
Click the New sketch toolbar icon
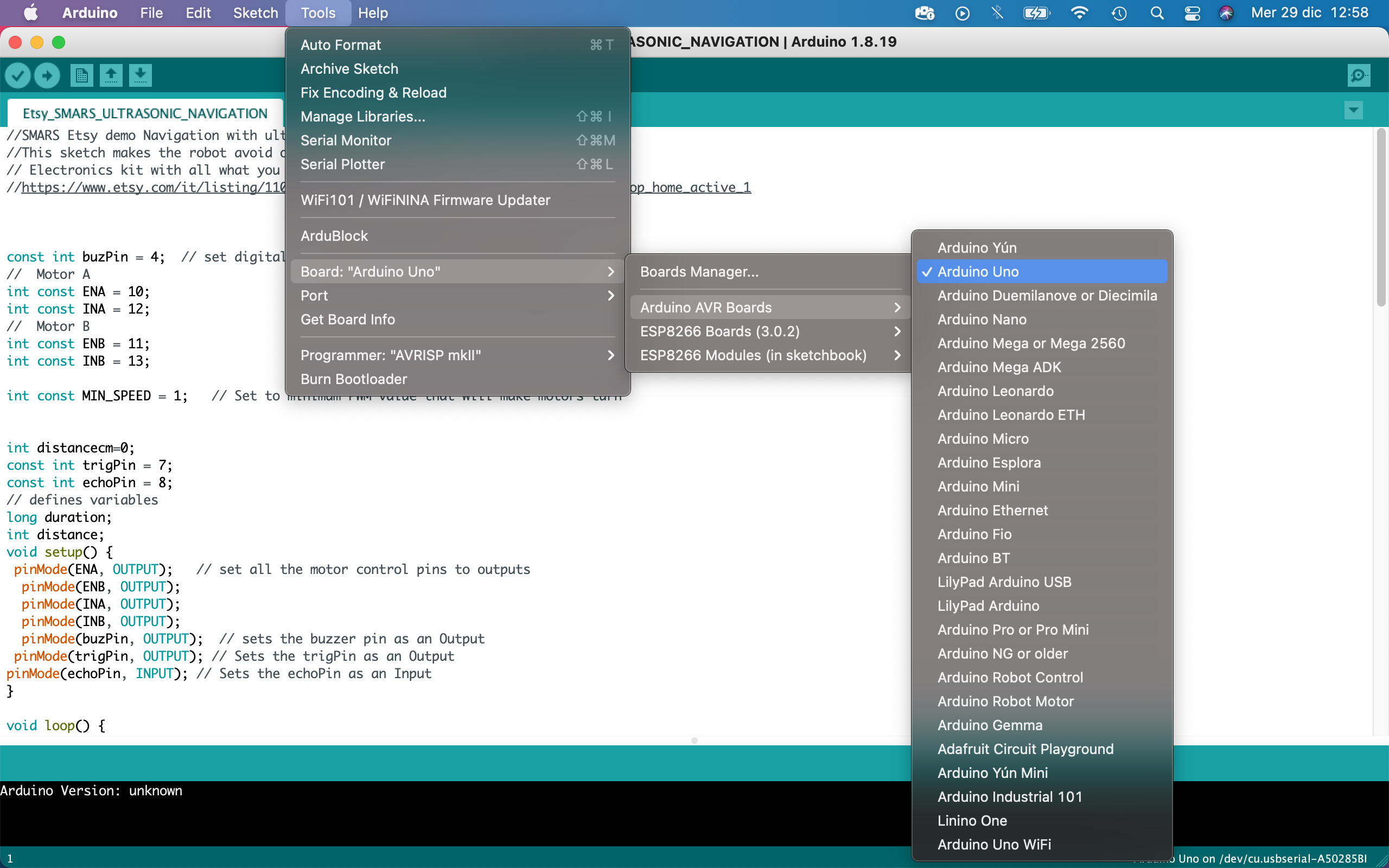[81, 75]
